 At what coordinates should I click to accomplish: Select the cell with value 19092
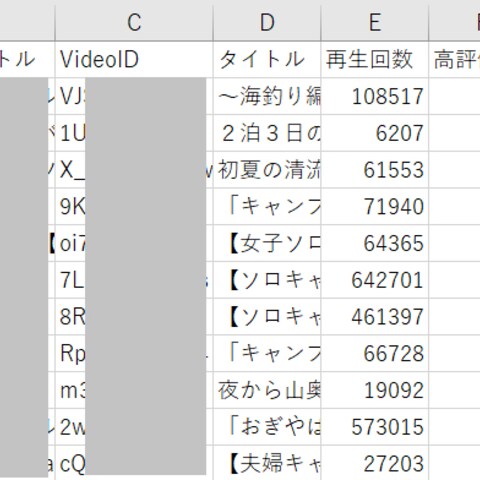(x=375, y=390)
